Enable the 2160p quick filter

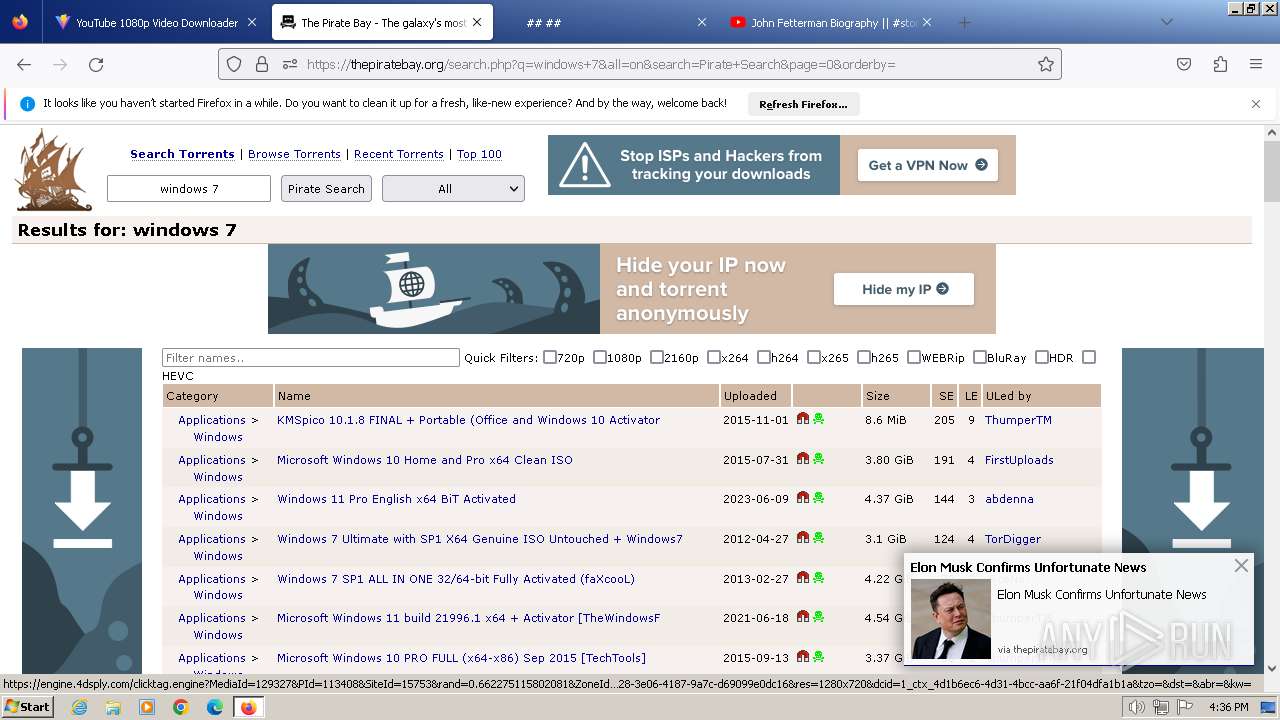pyautogui.click(x=657, y=357)
